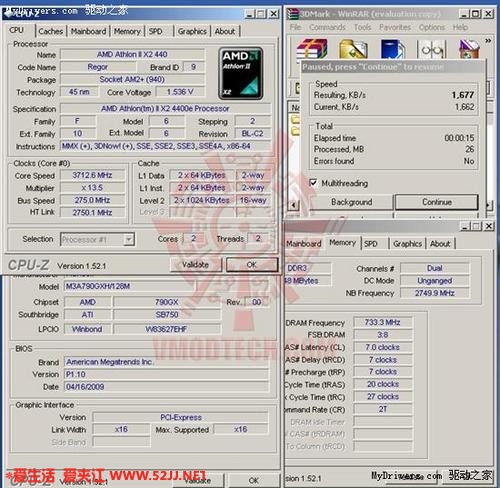Image resolution: width=500 pixels, height=488 pixels.
Task: Open the Favorites menu in WinRAR
Action: coord(395,27)
